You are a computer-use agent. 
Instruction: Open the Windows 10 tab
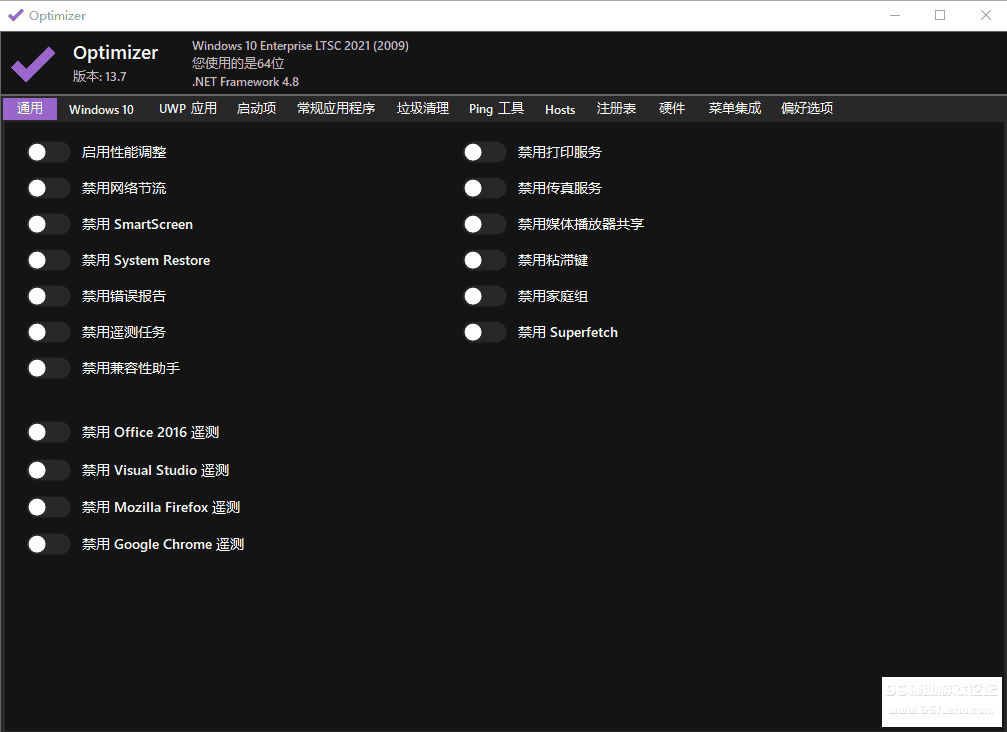pos(101,109)
